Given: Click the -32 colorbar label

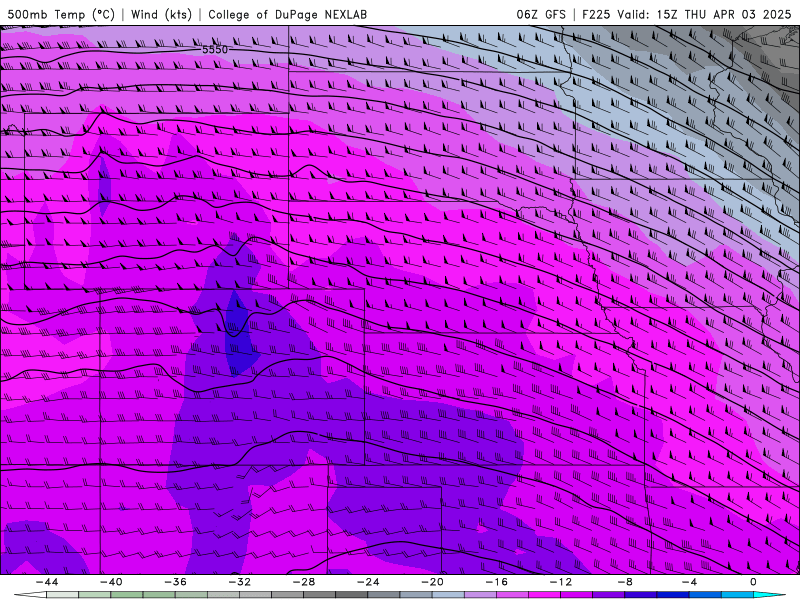Looking at the screenshot, I should 239,582.
